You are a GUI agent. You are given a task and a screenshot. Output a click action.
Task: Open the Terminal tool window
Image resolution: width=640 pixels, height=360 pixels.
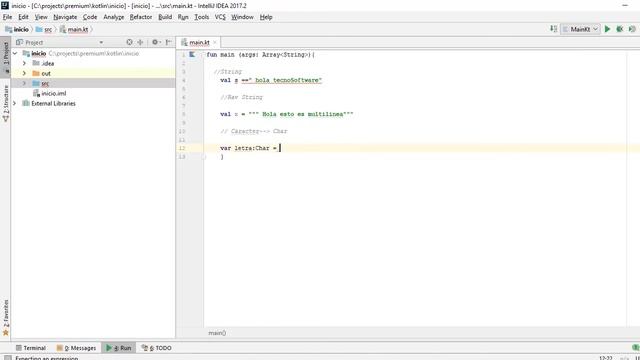point(31,348)
